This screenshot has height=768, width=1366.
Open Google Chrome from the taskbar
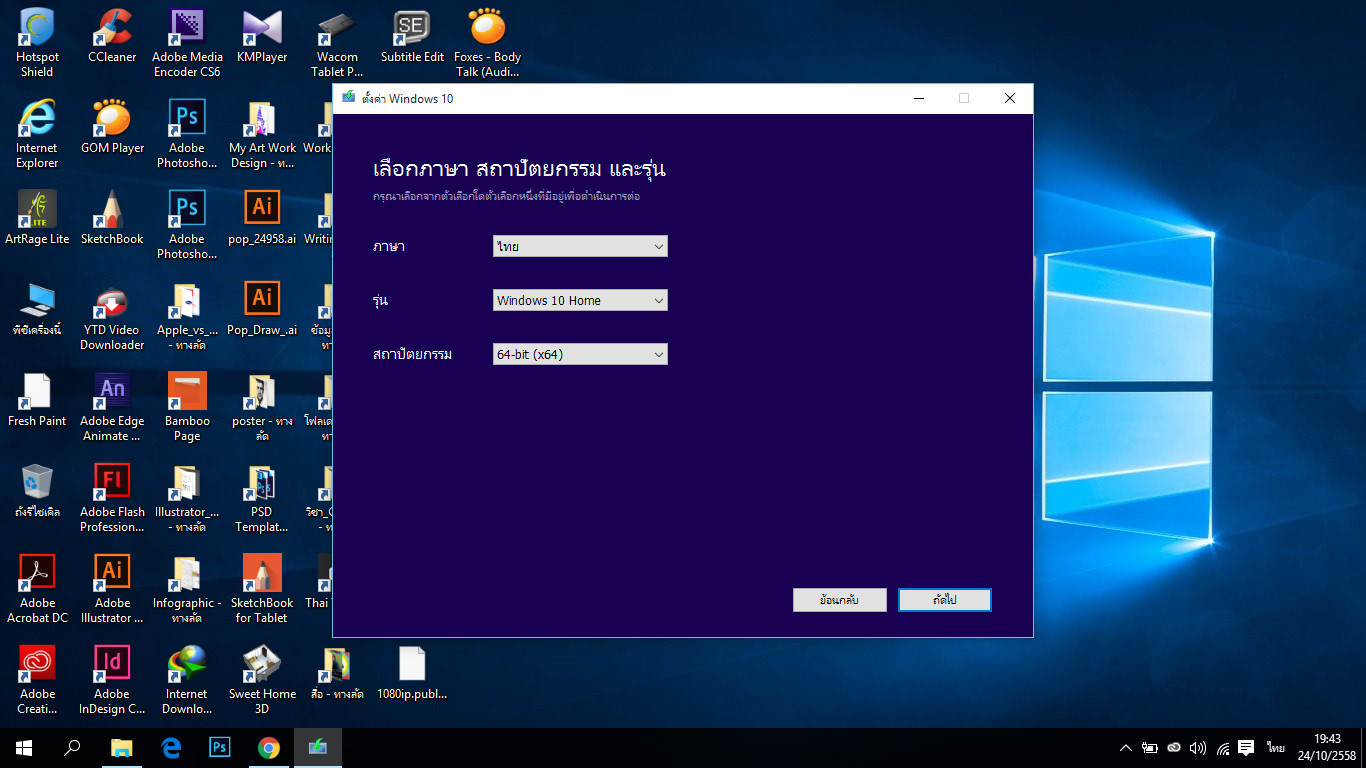click(x=268, y=747)
